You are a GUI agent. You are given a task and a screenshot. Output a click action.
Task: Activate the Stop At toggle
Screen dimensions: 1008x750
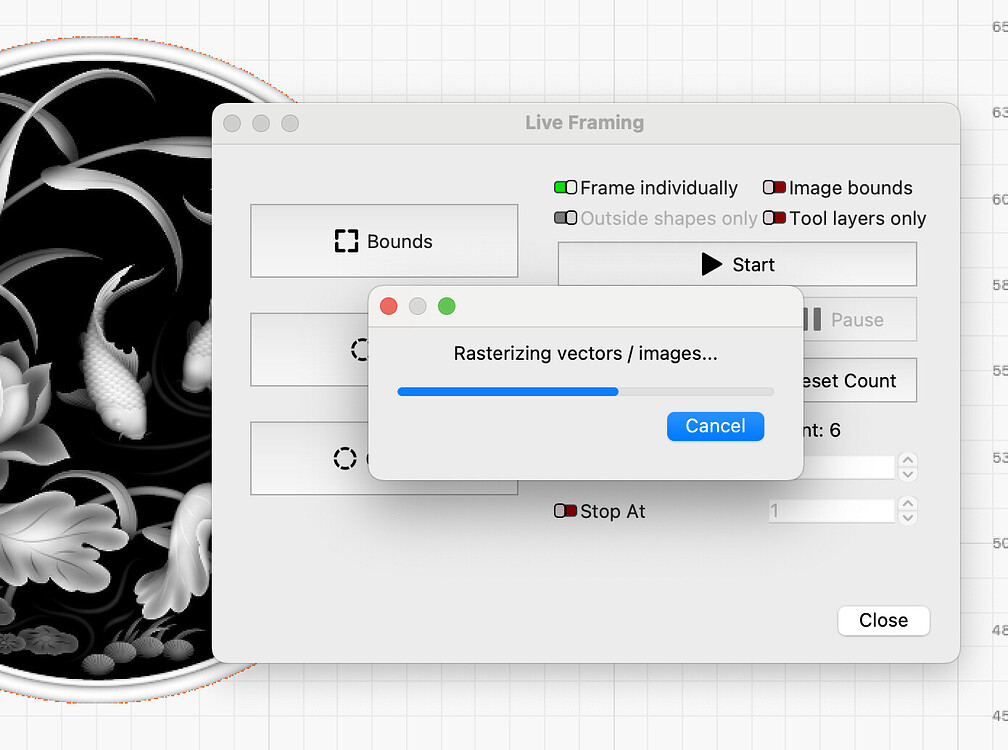point(566,511)
